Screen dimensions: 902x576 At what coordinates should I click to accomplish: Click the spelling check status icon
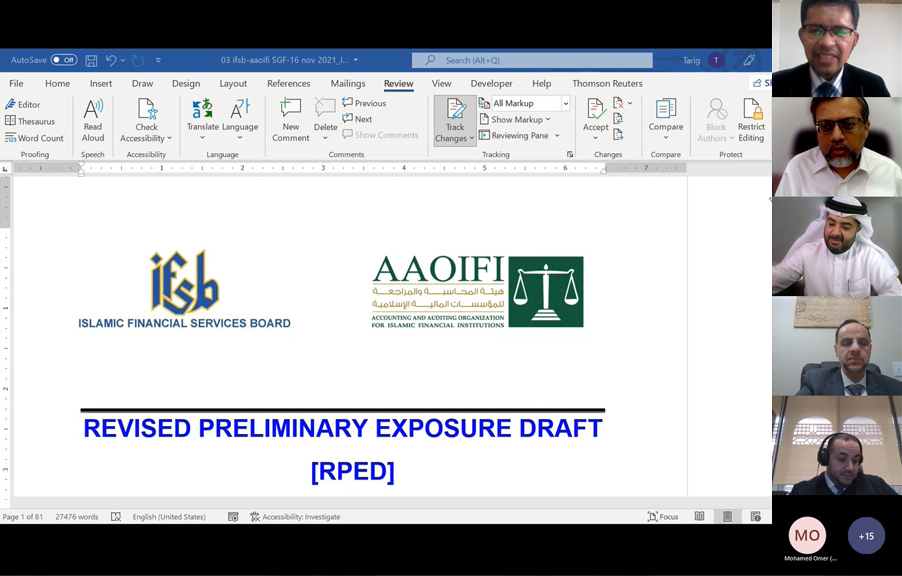(x=116, y=517)
